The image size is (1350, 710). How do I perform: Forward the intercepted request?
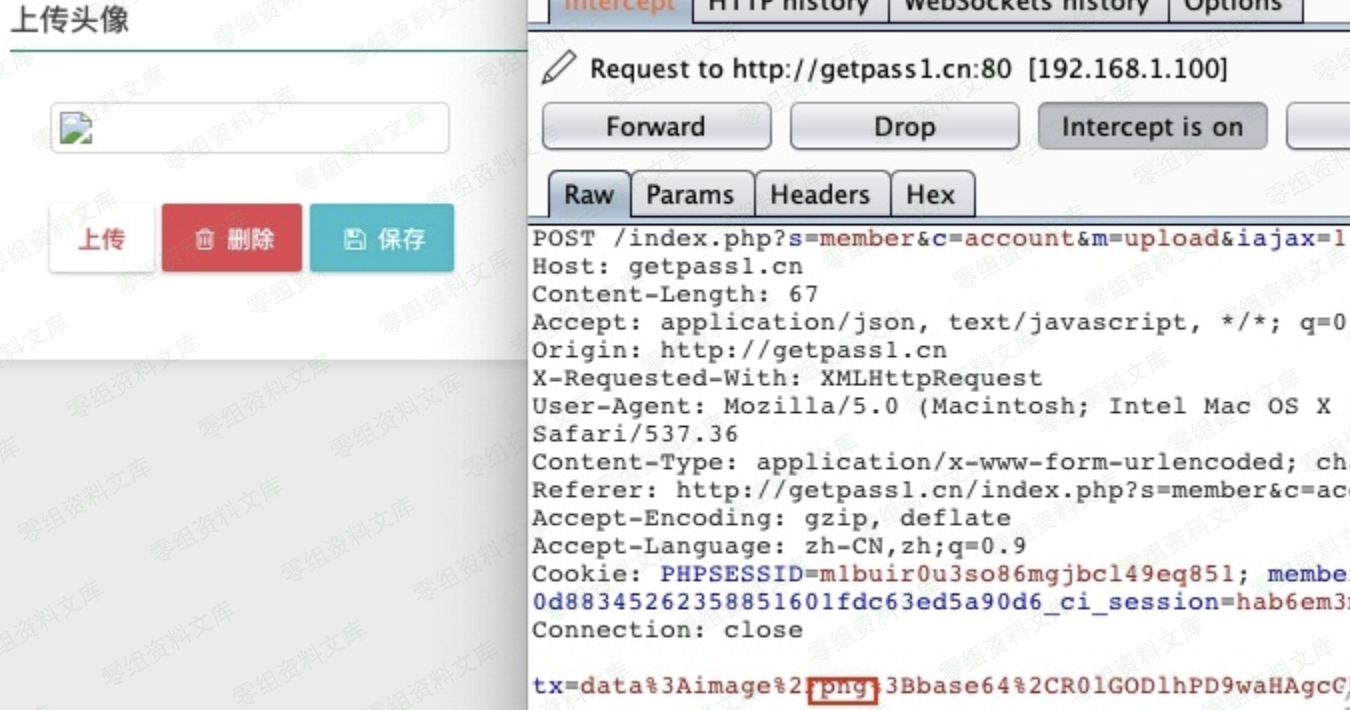(656, 127)
